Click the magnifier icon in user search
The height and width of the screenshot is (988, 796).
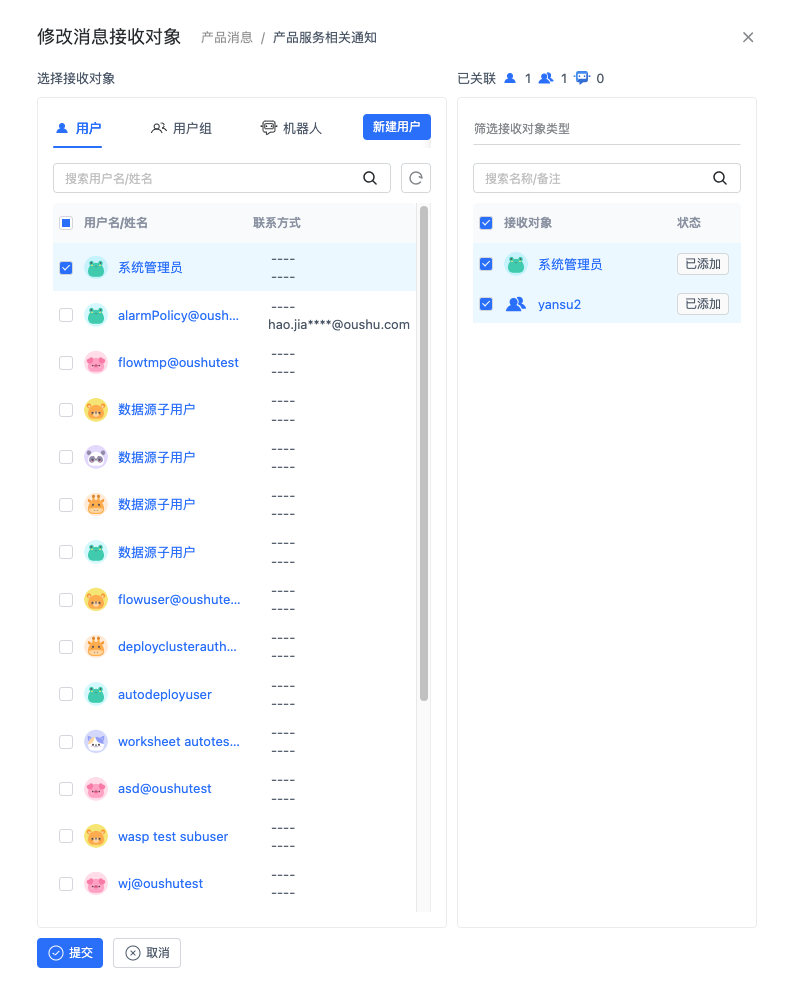click(370, 178)
